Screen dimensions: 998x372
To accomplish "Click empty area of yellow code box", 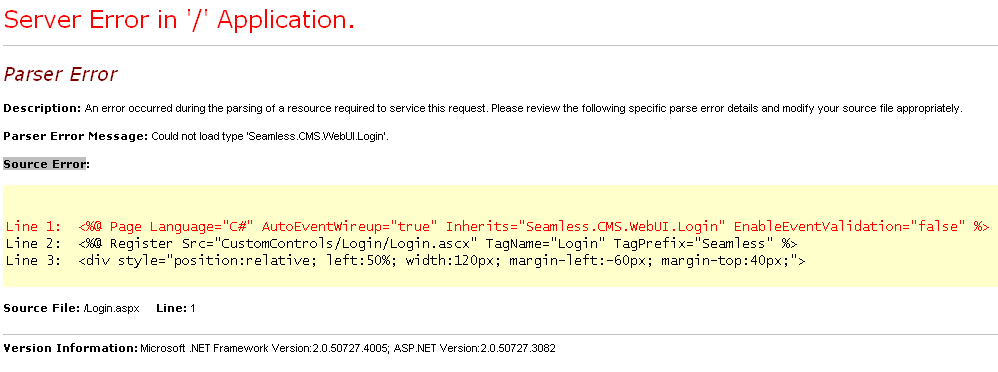I will [x=496, y=201].
